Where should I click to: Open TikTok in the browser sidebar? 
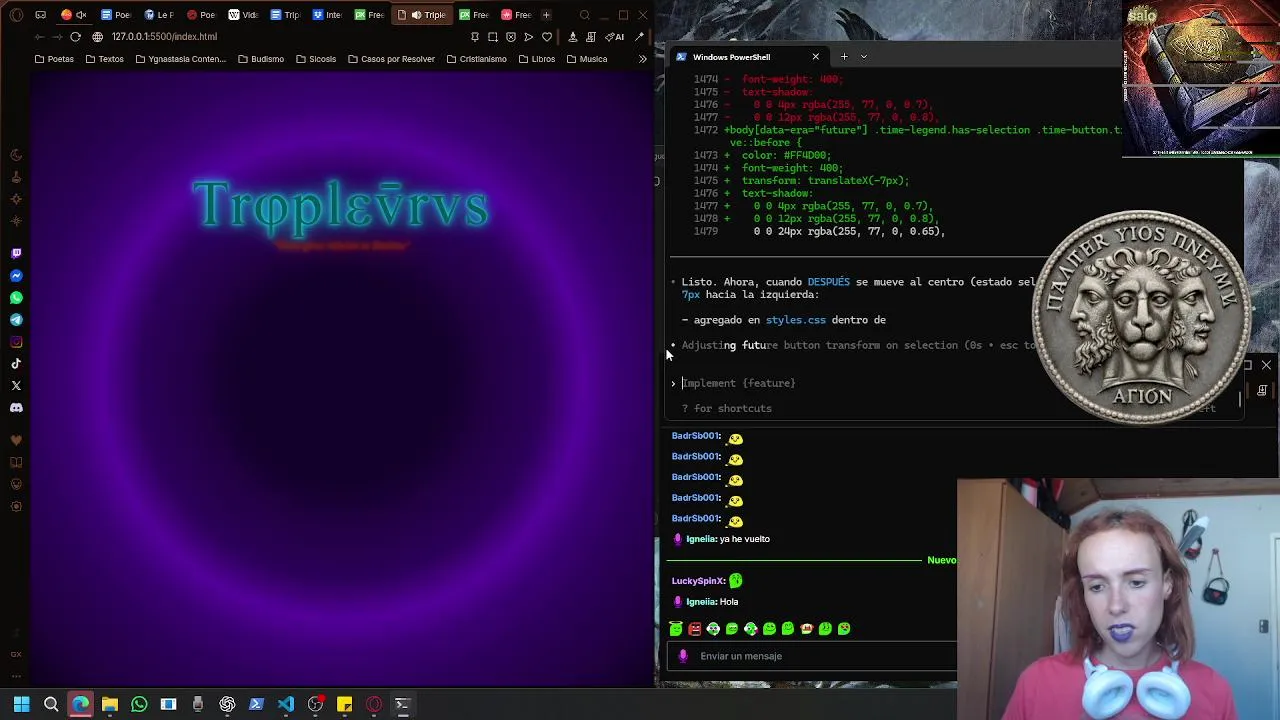coord(16,364)
